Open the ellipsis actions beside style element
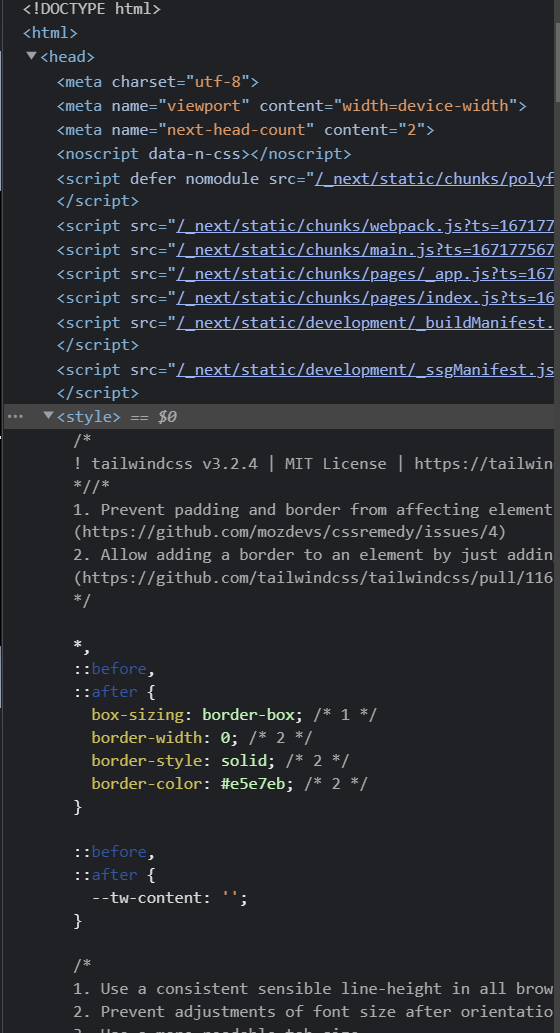The height and width of the screenshot is (1033, 560). pos(14,416)
